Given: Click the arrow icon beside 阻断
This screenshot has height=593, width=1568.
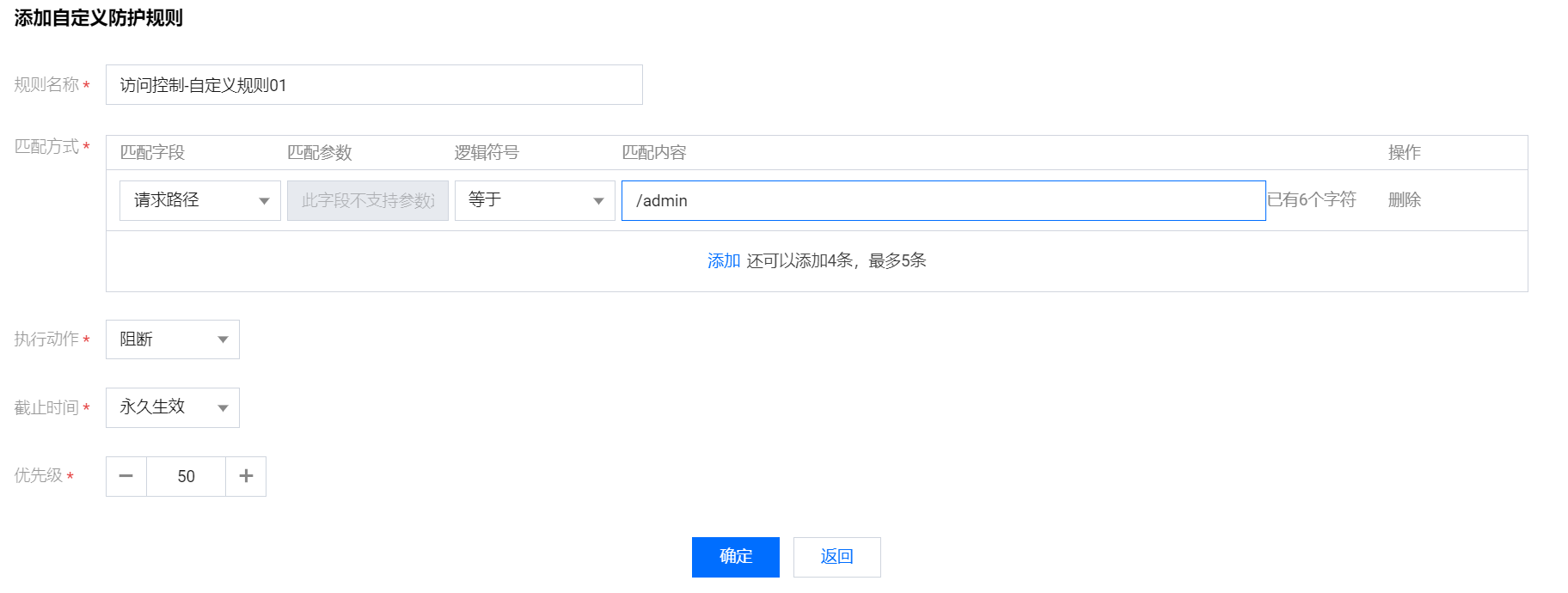Looking at the screenshot, I should [x=223, y=339].
